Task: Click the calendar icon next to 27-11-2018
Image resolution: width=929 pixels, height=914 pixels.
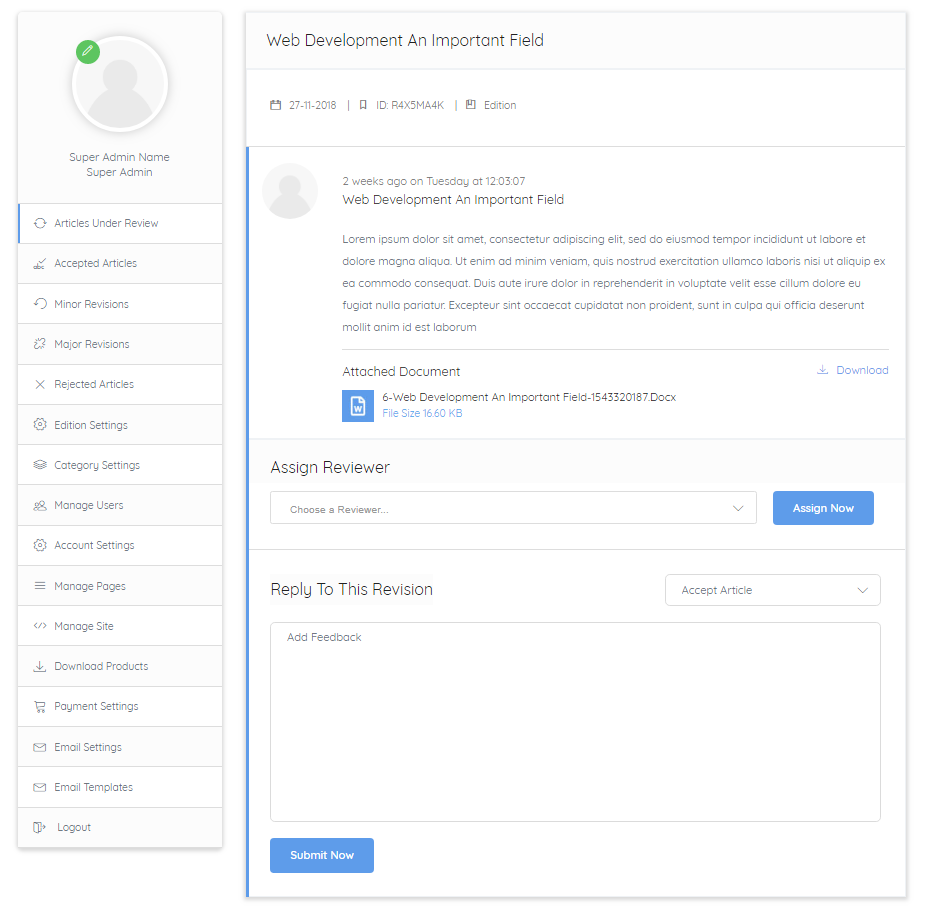Action: (x=276, y=105)
